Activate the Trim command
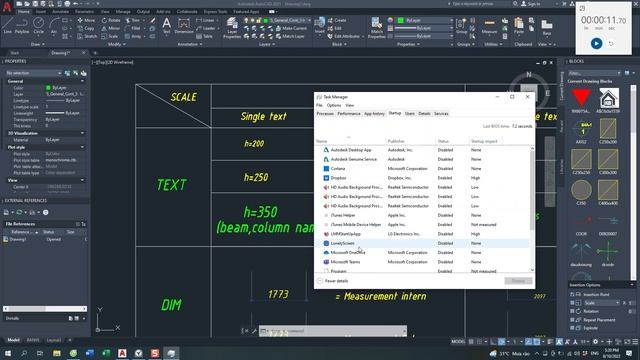640x360 pixels. [133, 20]
